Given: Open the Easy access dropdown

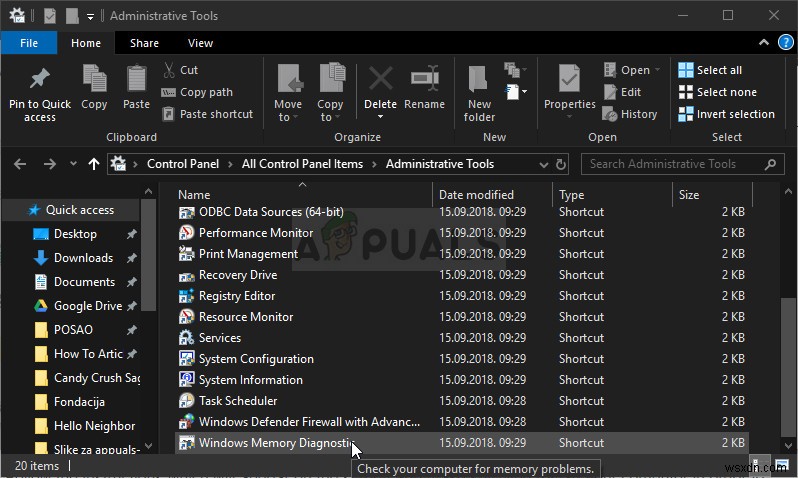Looking at the screenshot, I should click(x=516, y=92).
